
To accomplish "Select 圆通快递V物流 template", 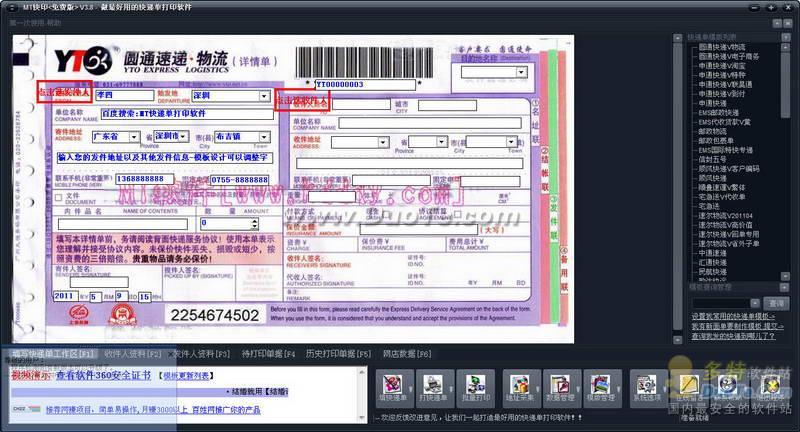I will 721,47.
